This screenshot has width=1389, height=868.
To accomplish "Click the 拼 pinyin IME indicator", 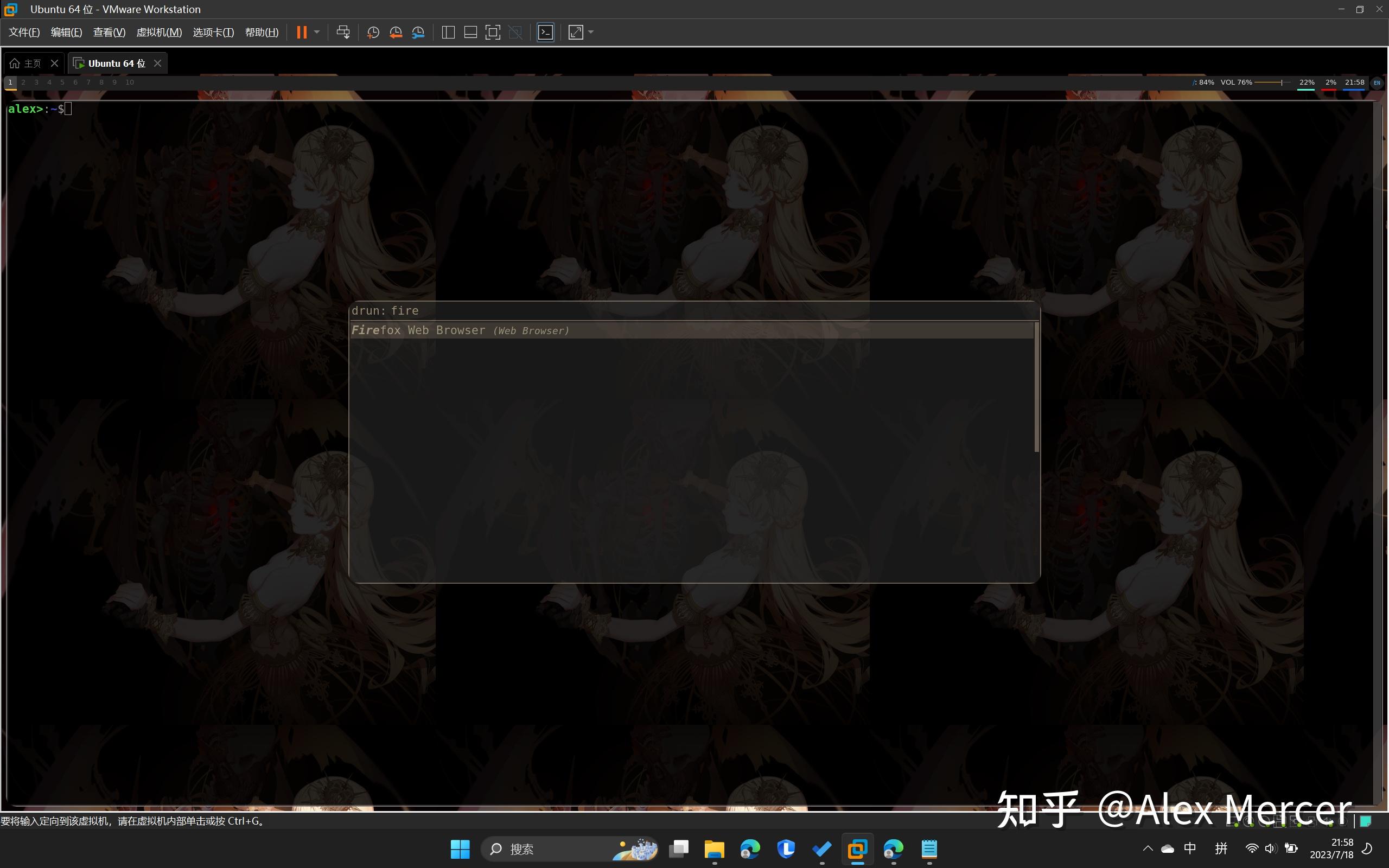I will [1221, 848].
